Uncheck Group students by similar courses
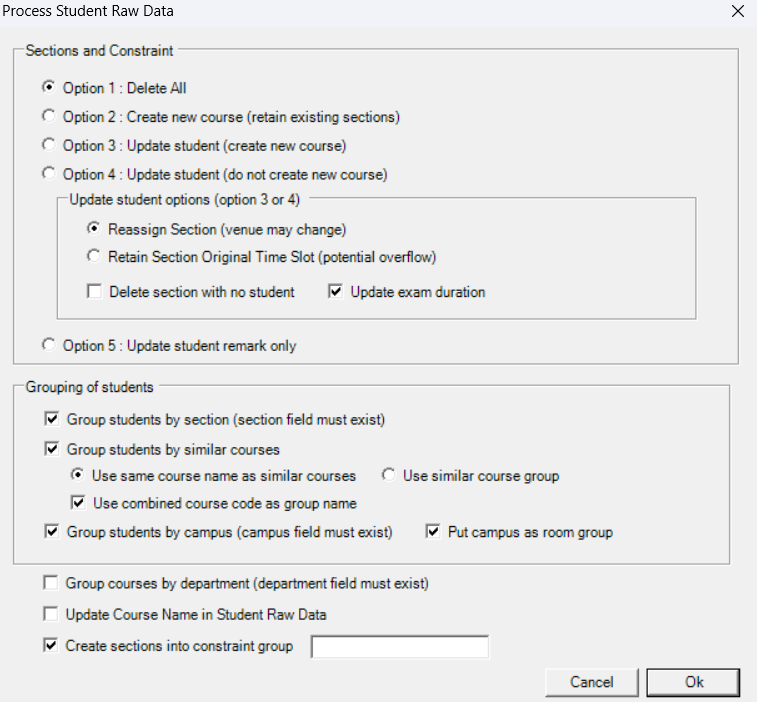757x702 pixels. tap(52, 449)
